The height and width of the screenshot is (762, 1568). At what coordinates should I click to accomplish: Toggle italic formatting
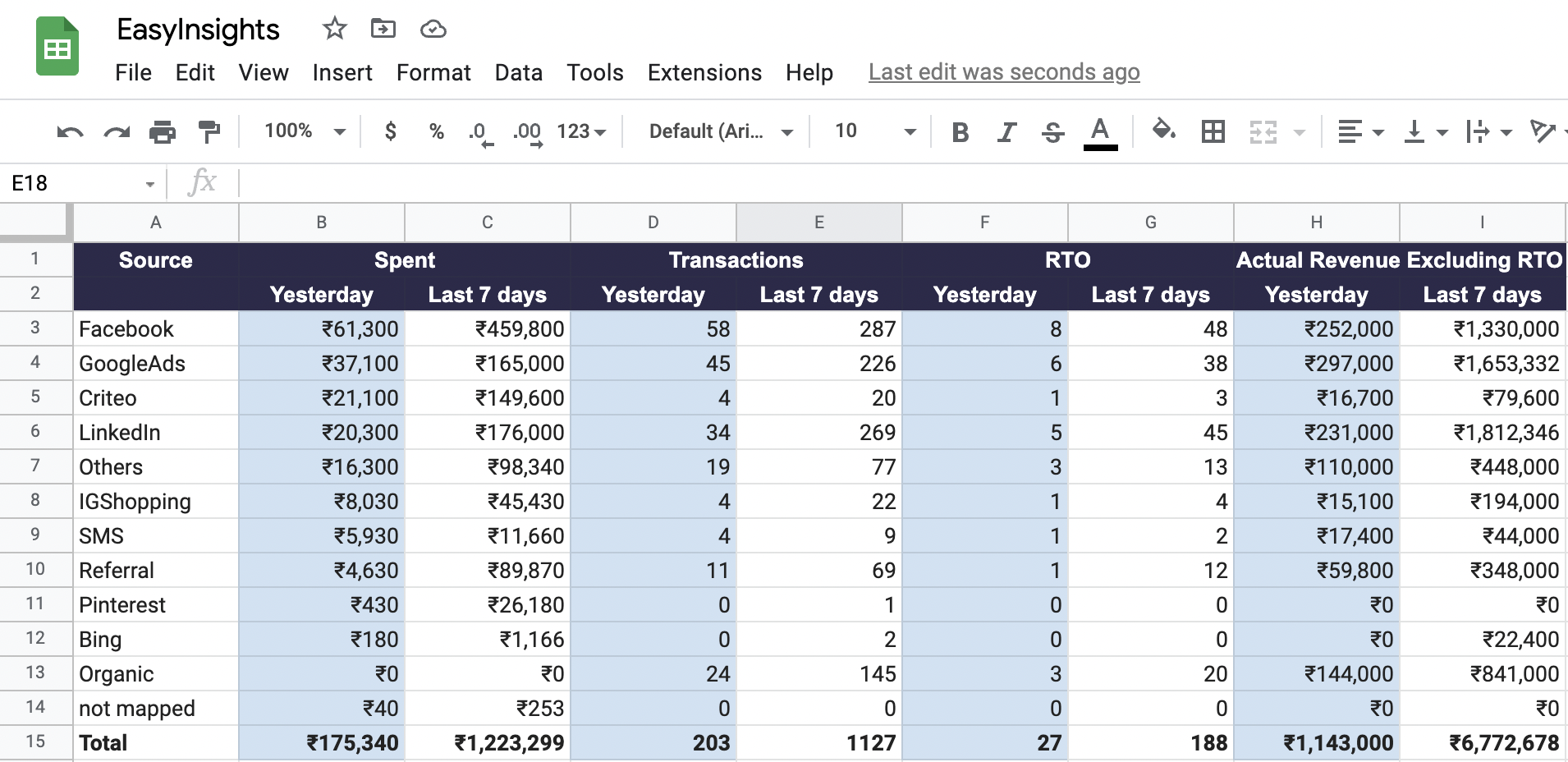[1006, 131]
